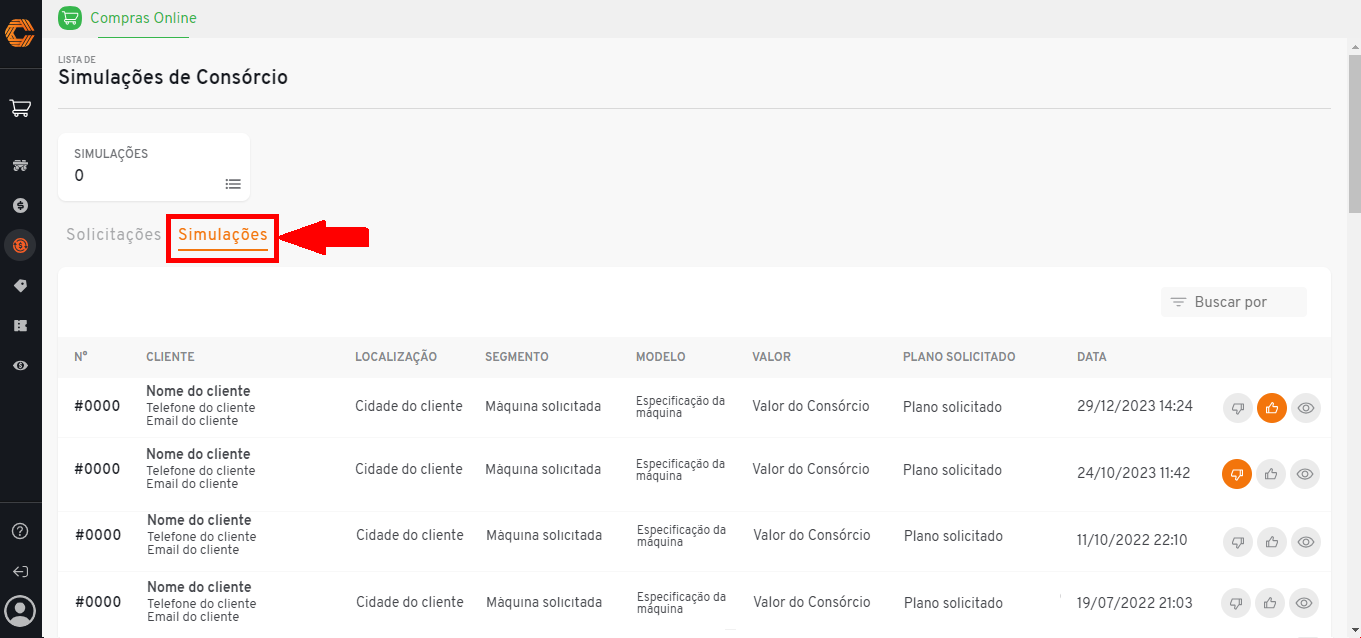View details of 24/10/2023 11:42 row
1361x638 pixels.
click(x=1306, y=474)
